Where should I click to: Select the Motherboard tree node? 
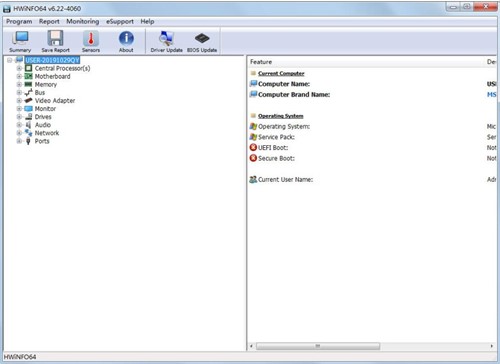[x=53, y=76]
